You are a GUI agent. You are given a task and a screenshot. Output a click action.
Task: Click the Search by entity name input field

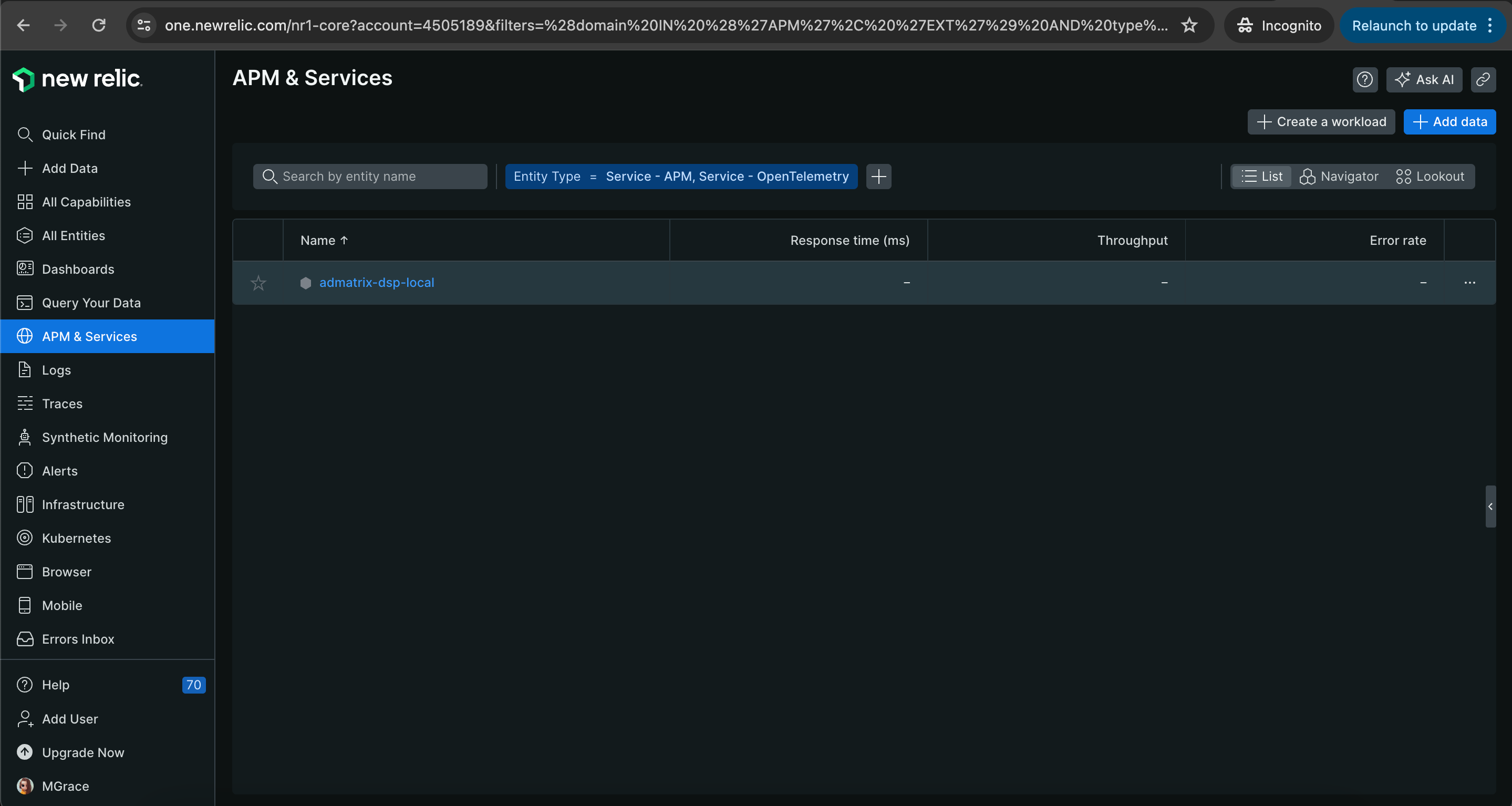point(370,176)
